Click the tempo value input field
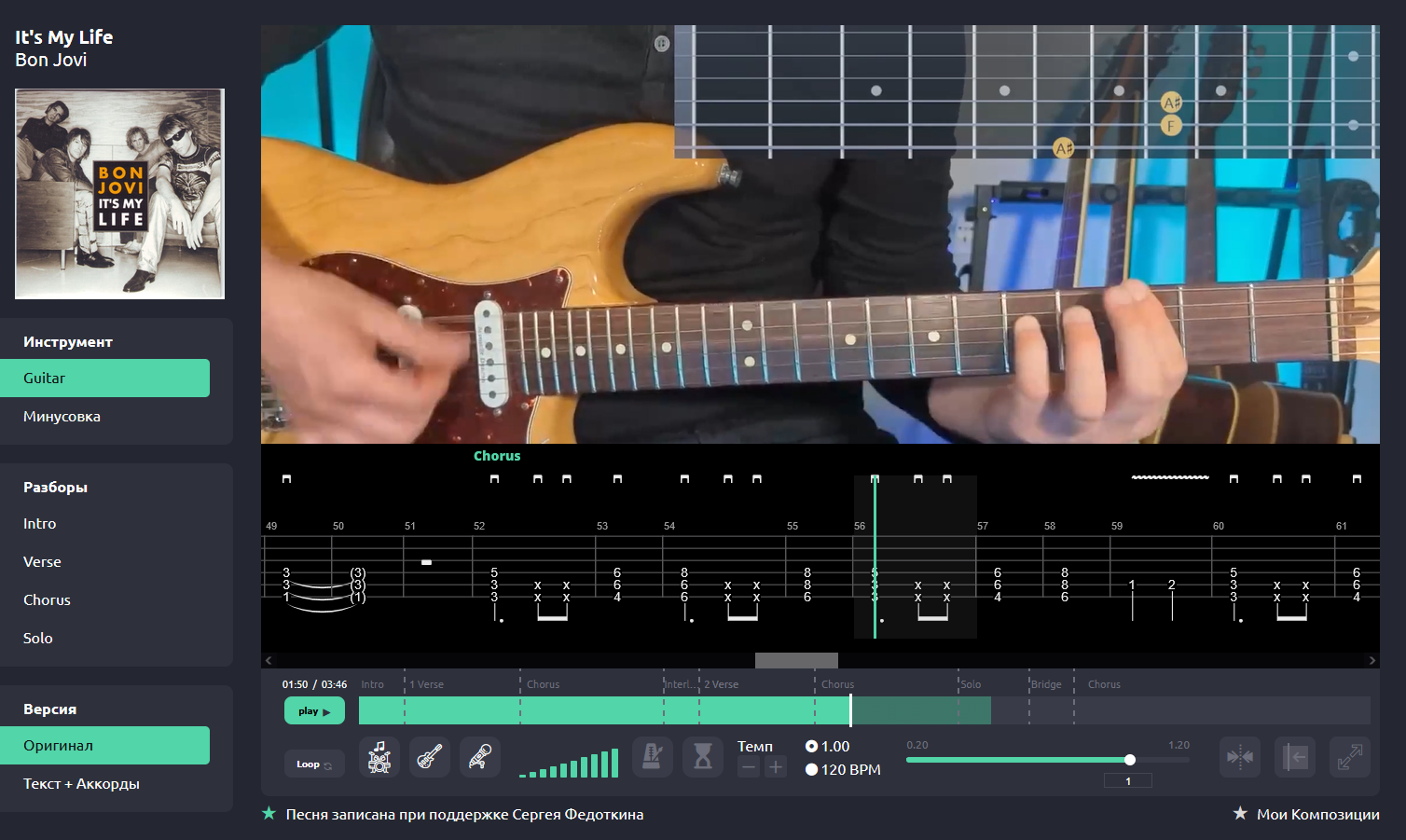The height and width of the screenshot is (840, 1406). (1128, 781)
